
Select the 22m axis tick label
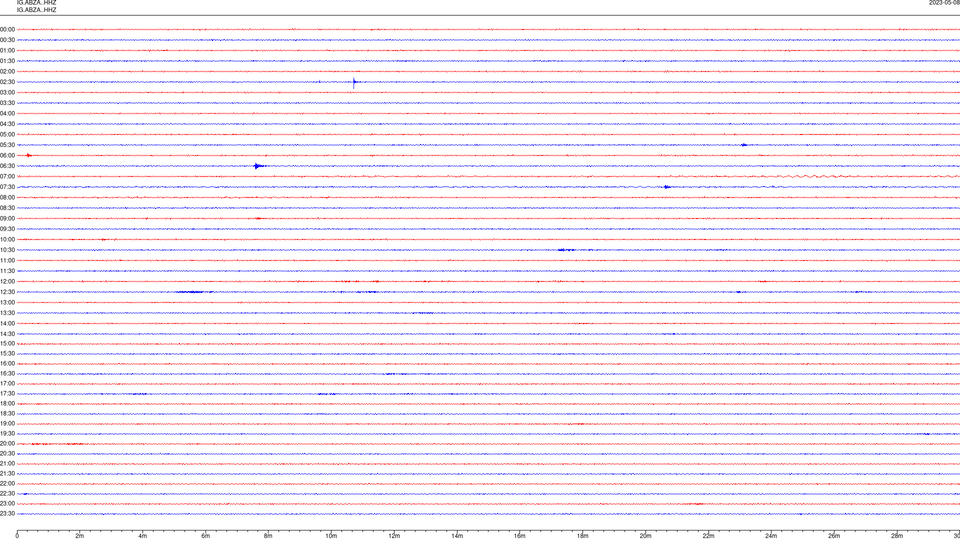(708, 536)
